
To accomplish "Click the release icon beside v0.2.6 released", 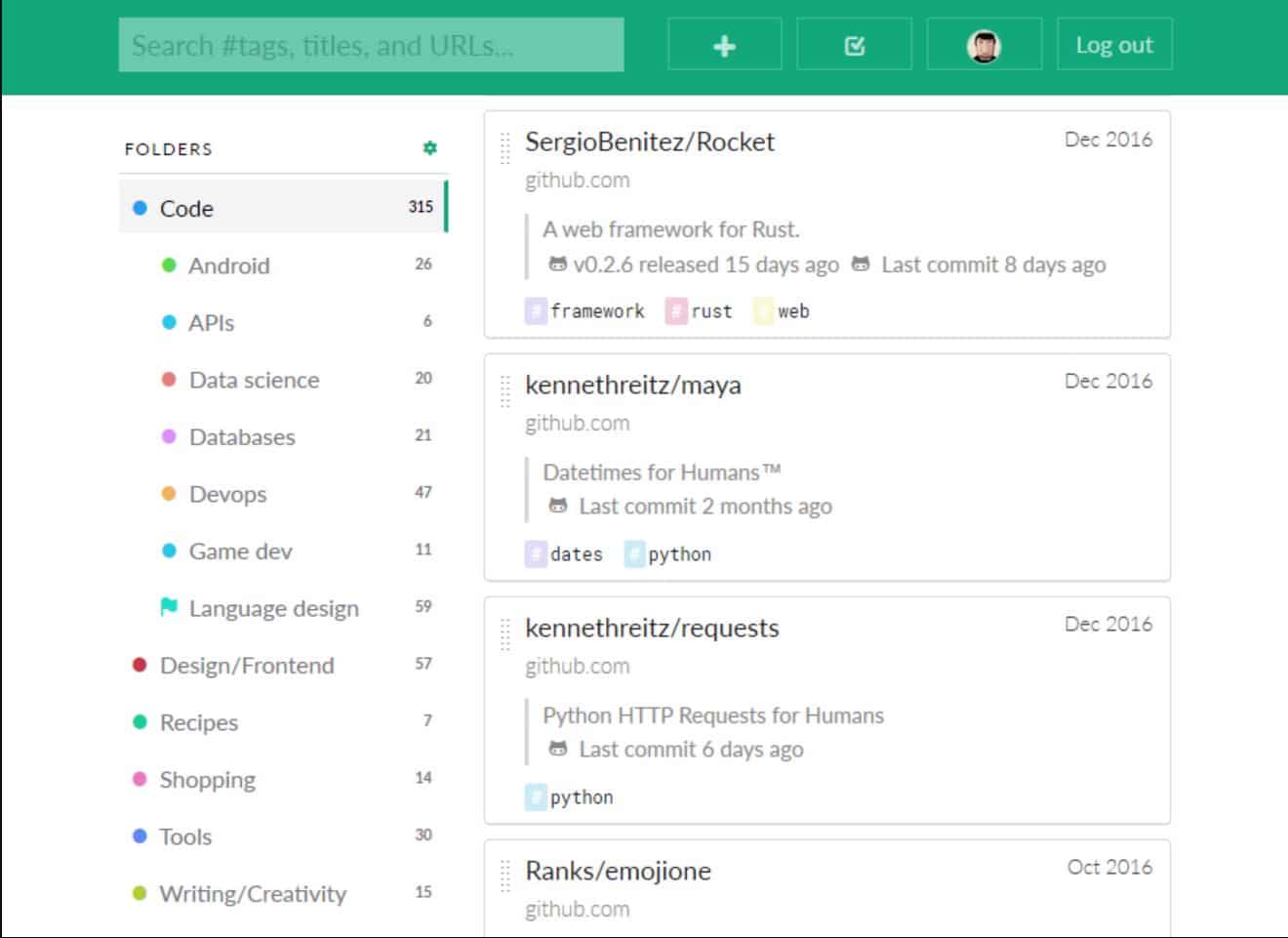I will pyautogui.click(x=557, y=265).
